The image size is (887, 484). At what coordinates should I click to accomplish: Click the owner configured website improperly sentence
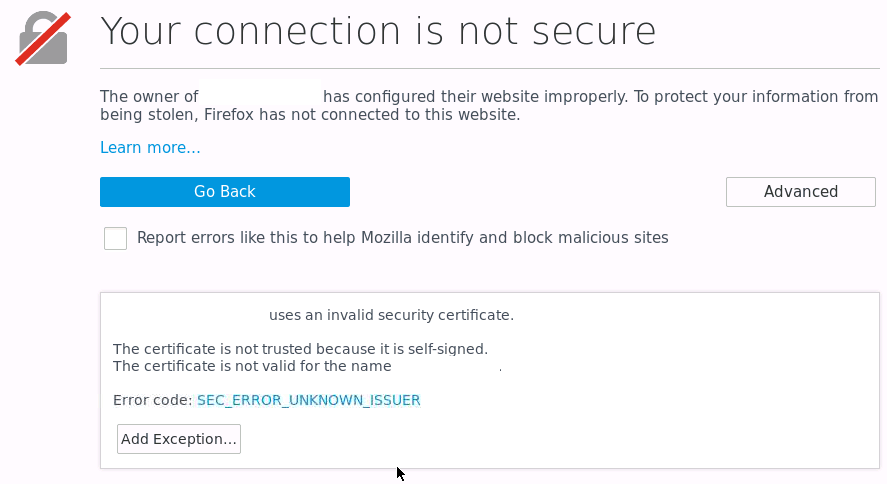tap(600, 97)
